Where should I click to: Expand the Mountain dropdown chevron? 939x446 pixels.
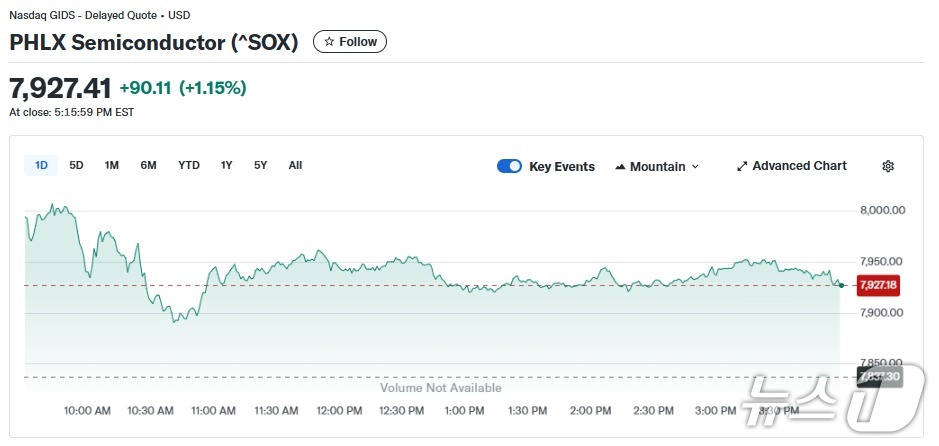pyautogui.click(x=695, y=167)
